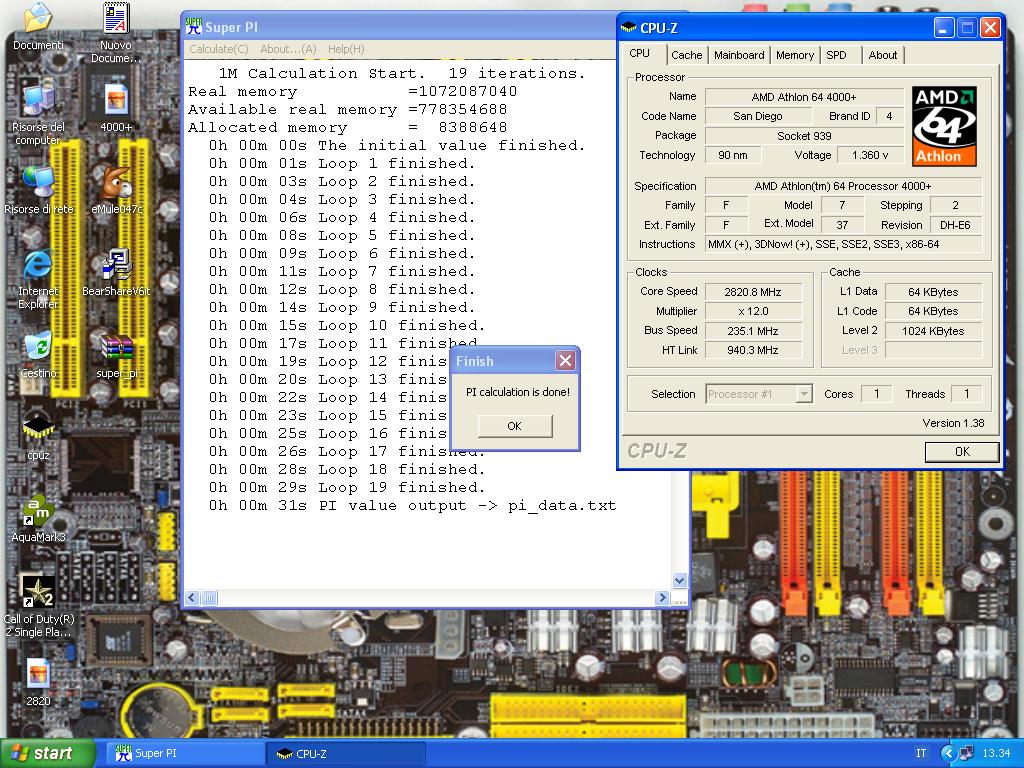Viewport: 1024px width, 768px height.
Task: Click the Technology value 90 nm
Action: pyautogui.click(x=733, y=155)
